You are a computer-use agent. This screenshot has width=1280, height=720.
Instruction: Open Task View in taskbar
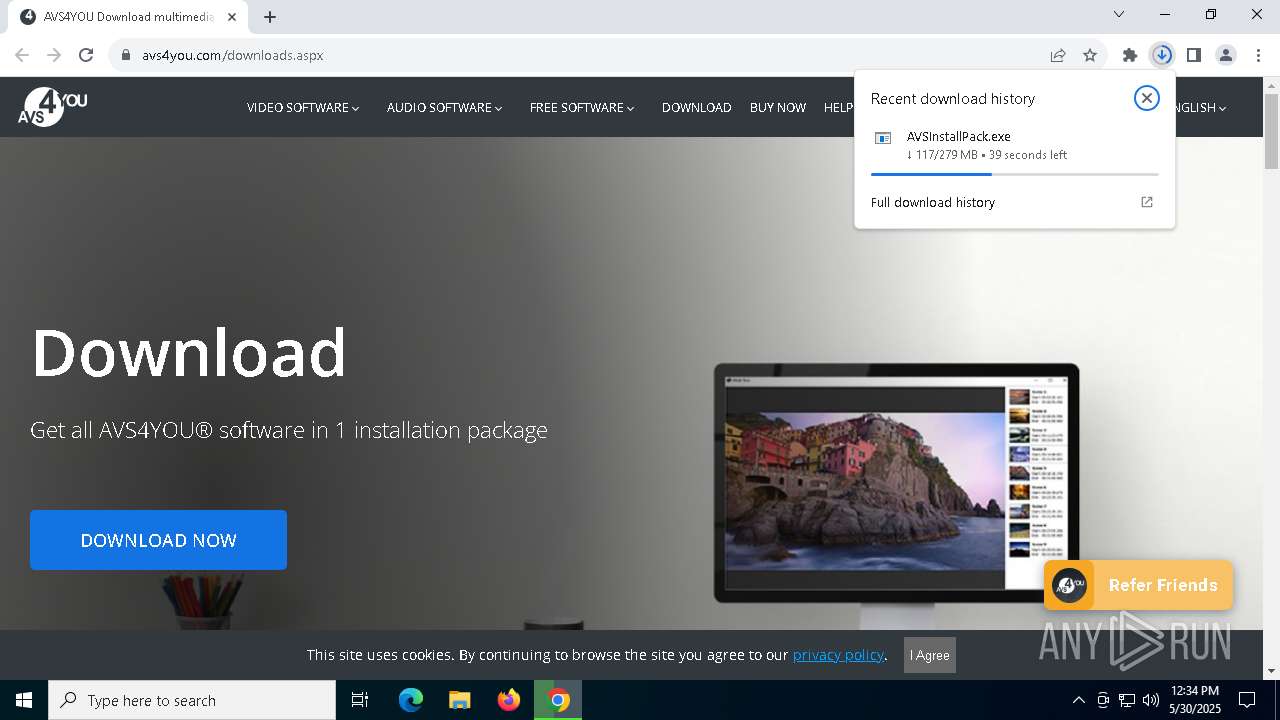360,700
